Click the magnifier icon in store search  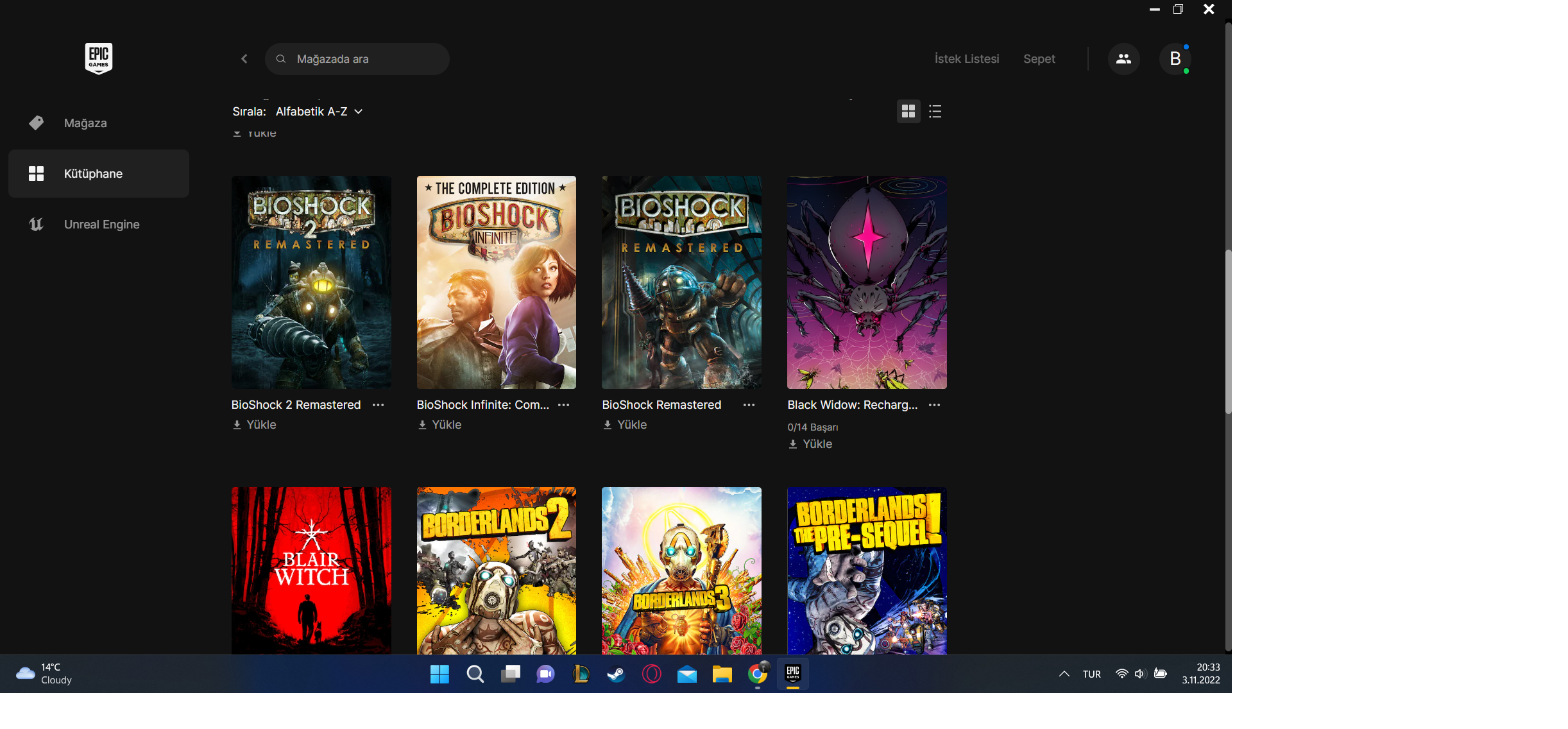[x=280, y=59]
